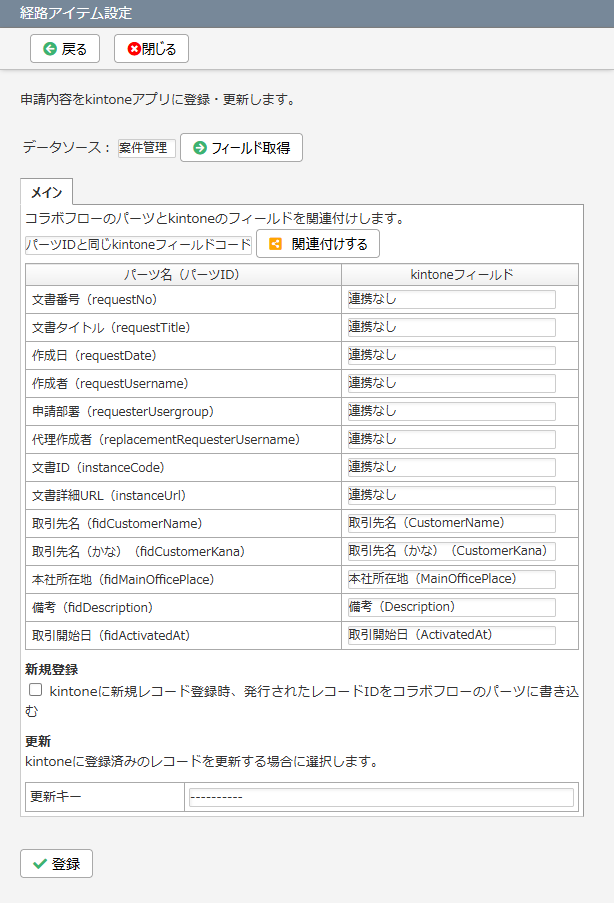Click the 更新キー label cell

[105, 797]
